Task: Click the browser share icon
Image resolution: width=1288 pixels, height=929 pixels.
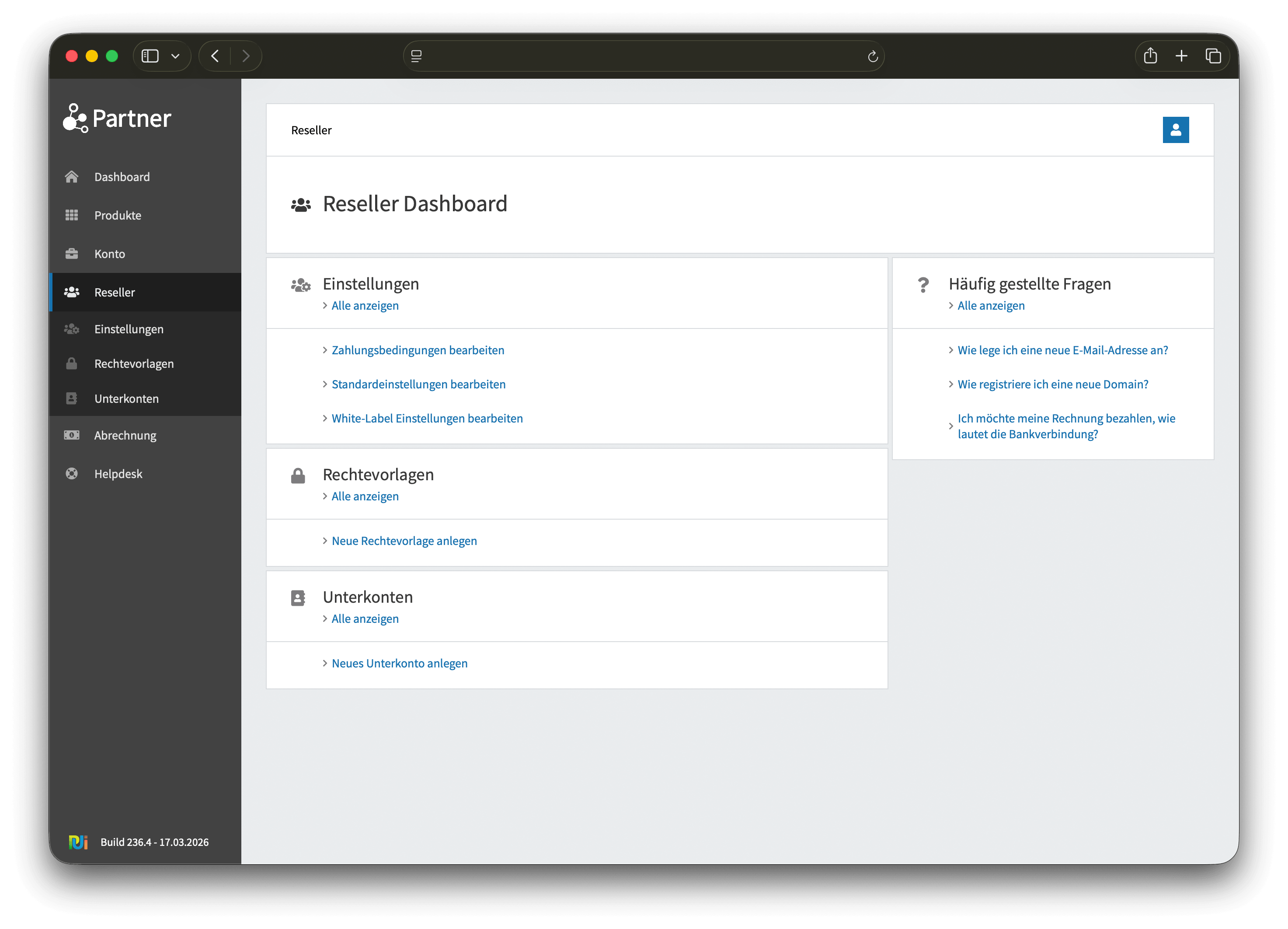Action: tap(1150, 56)
